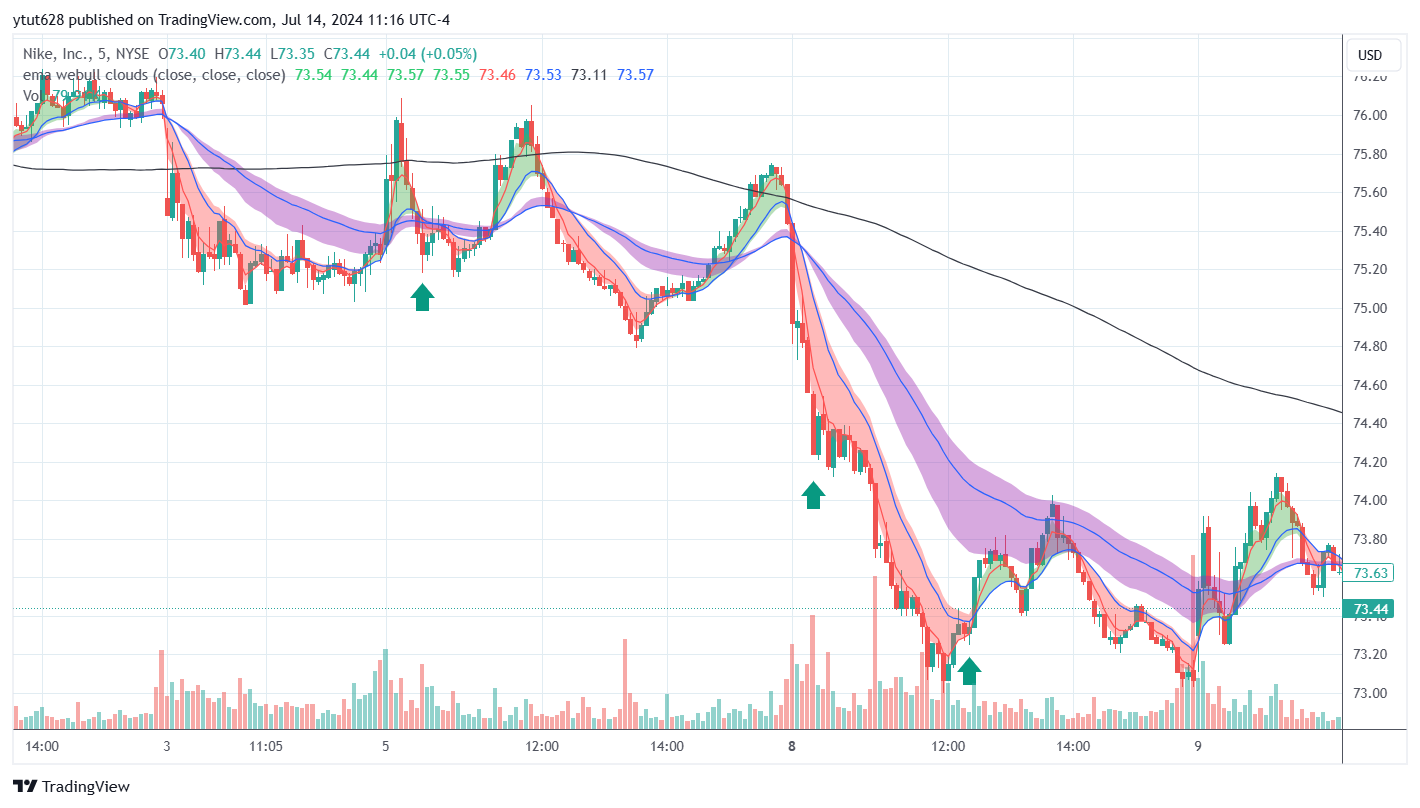
Task: Click the TradingView.com text in the header
Action: point(215,19)
